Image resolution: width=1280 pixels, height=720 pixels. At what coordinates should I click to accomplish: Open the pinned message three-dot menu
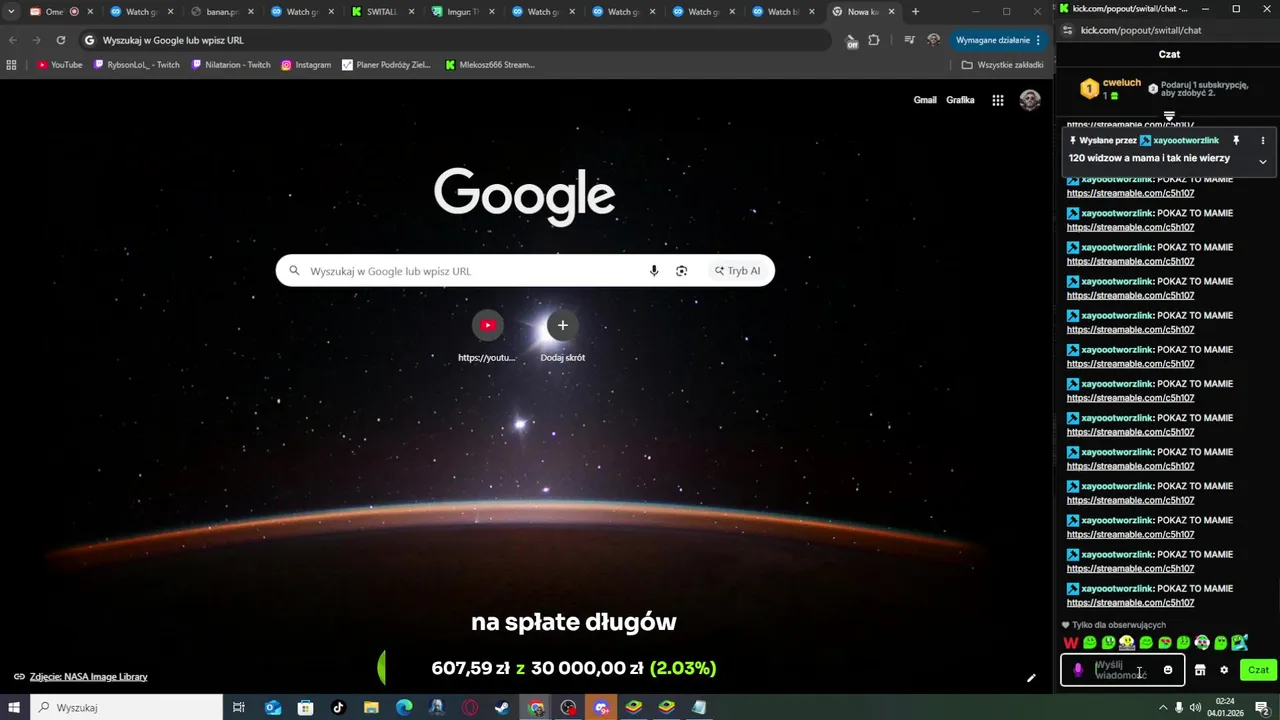coord(1263,141)
